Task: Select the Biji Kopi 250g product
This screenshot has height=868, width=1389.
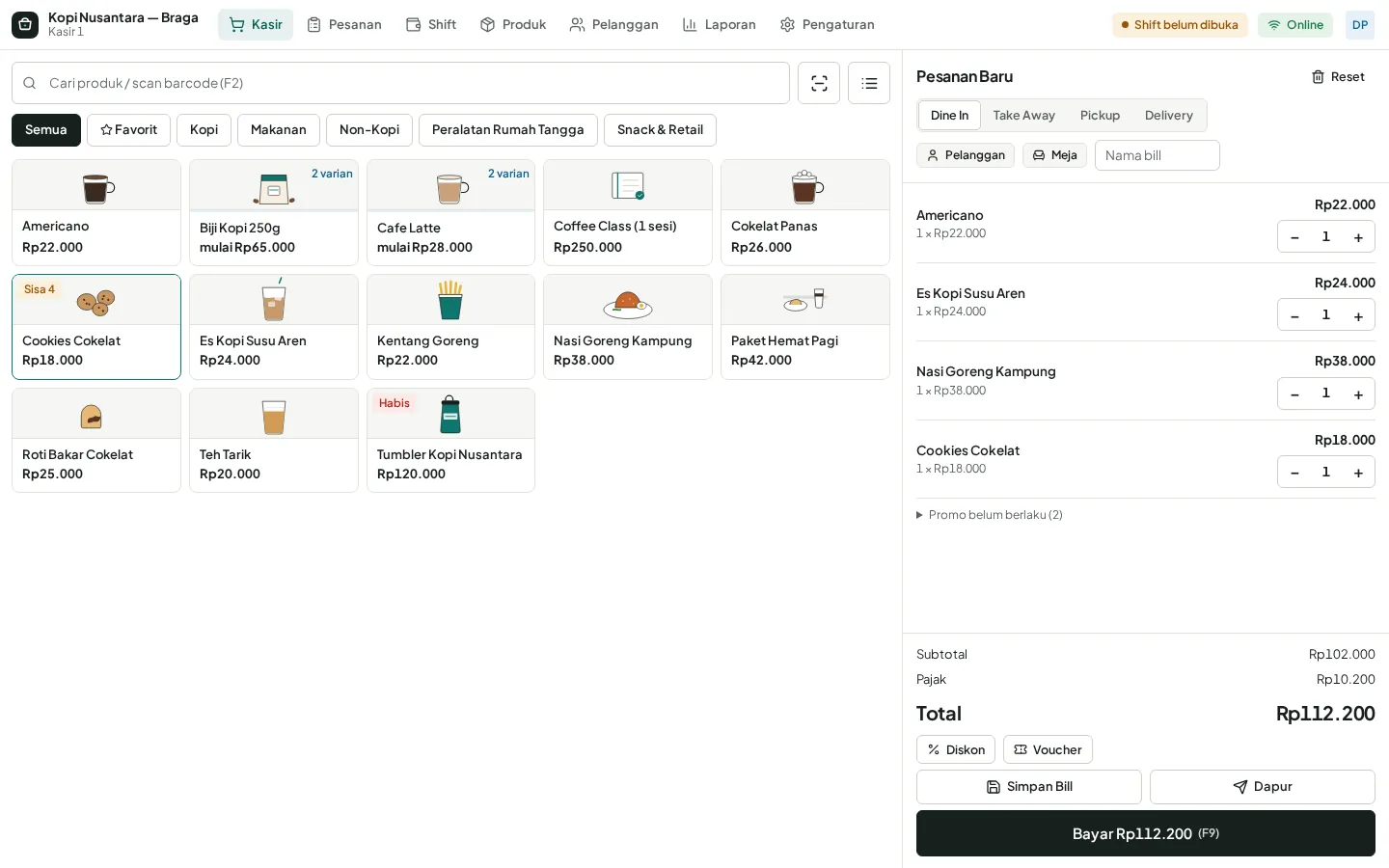Action: tap(274, 212)
